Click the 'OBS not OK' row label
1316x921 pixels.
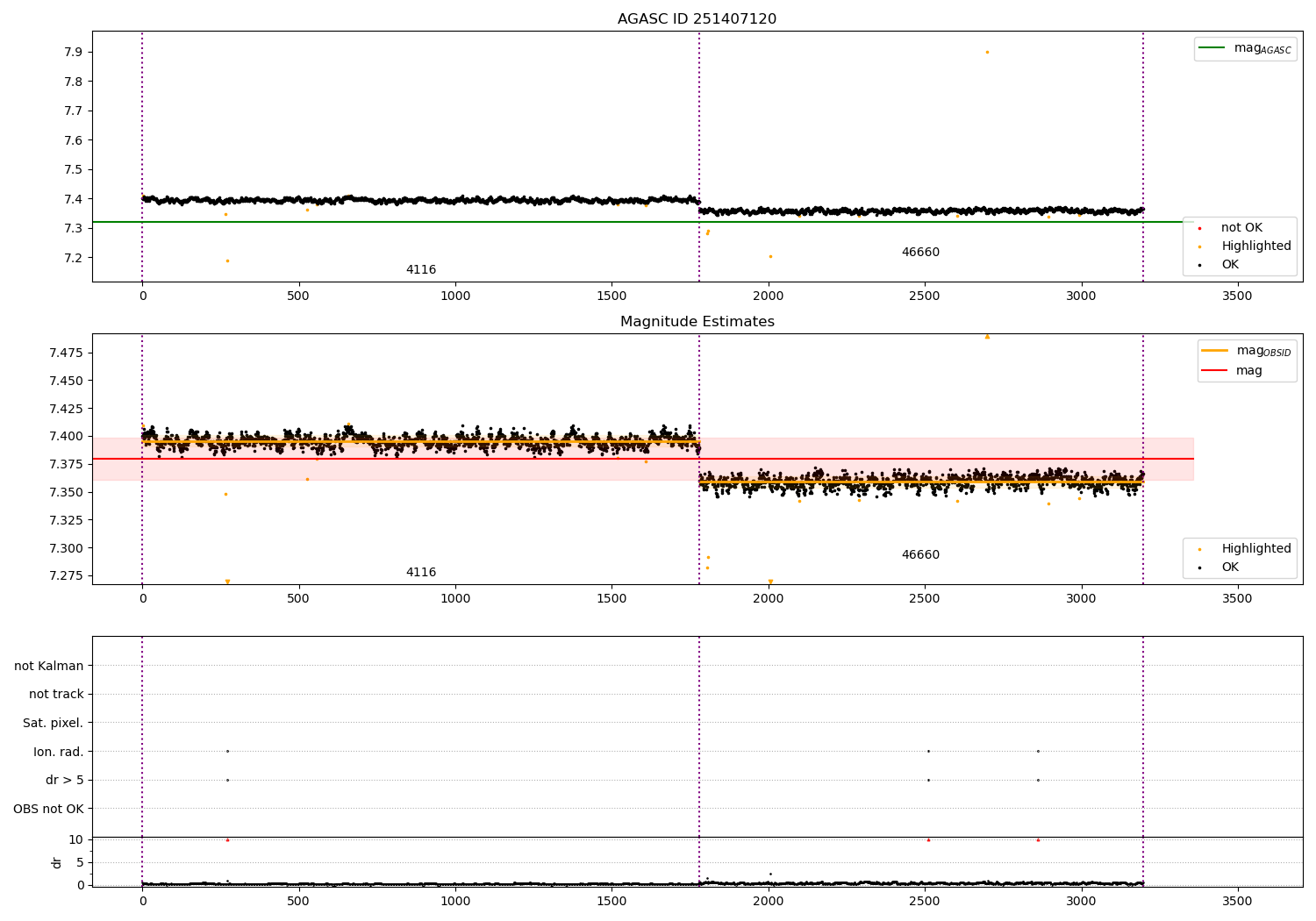(x=48, y=810)
